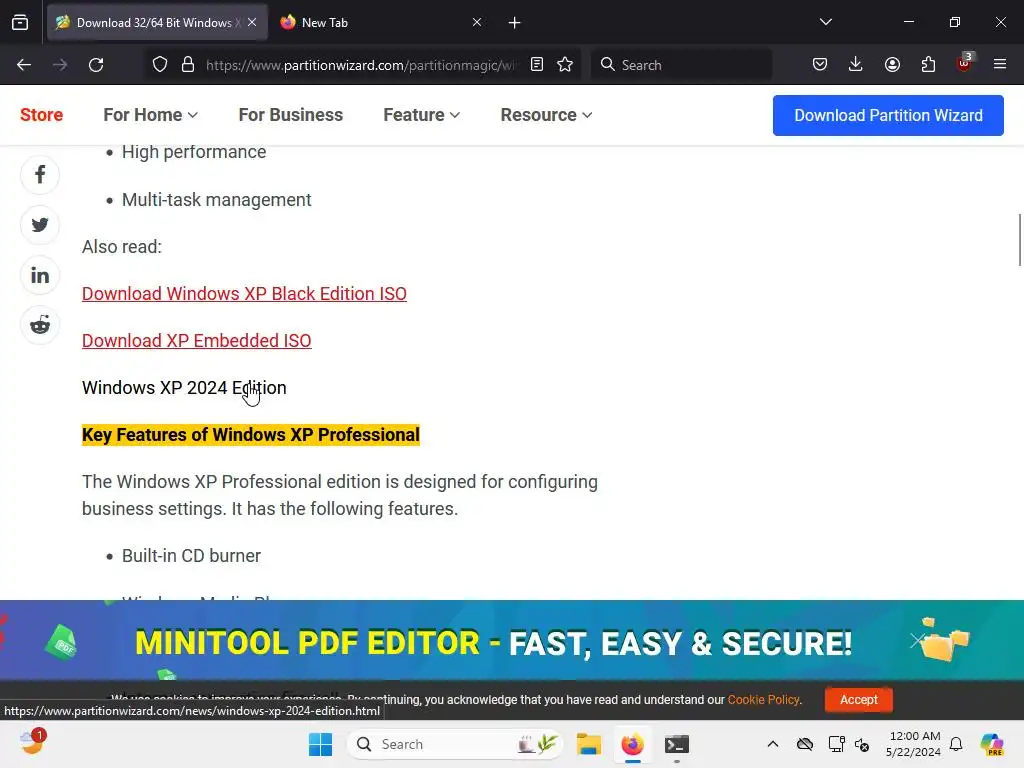
Task: Share article on Reddit
Action: click(40, 325)
